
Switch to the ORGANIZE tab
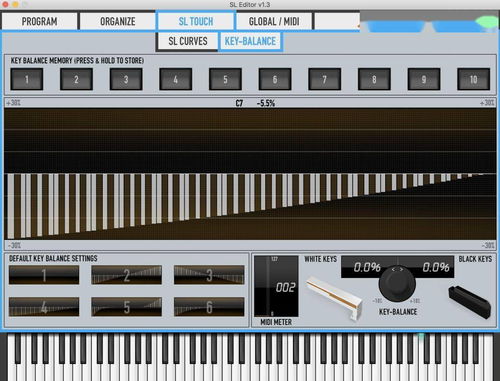(x=118, y=21)
